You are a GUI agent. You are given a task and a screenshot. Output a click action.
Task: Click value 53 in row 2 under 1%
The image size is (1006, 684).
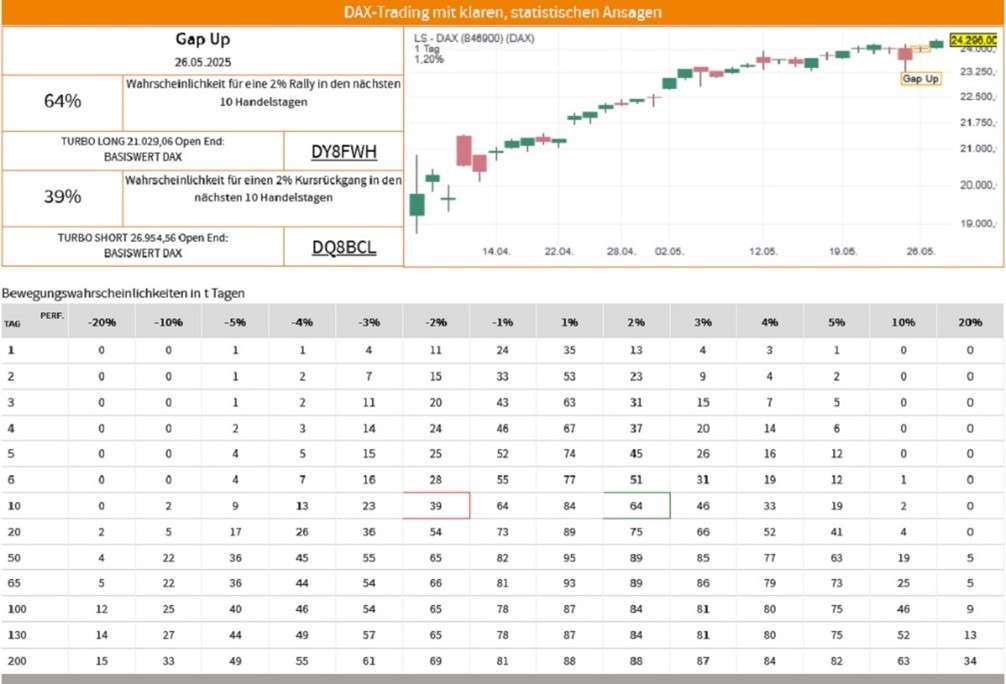569,376
